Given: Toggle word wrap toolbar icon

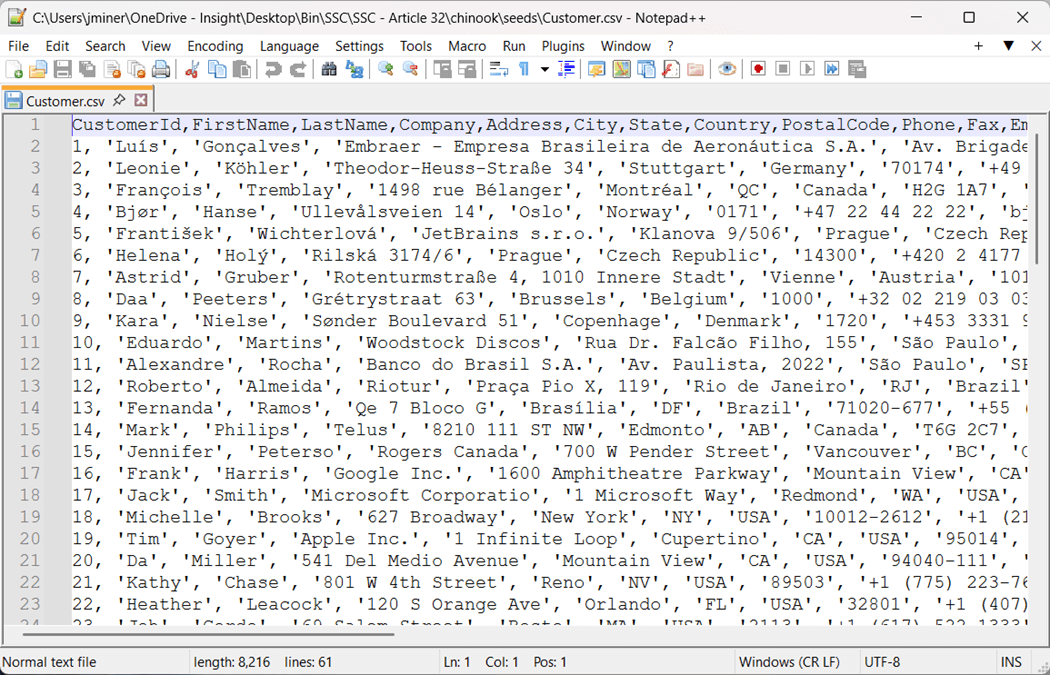Looking at the screenshot, I should tap(499, 69).
